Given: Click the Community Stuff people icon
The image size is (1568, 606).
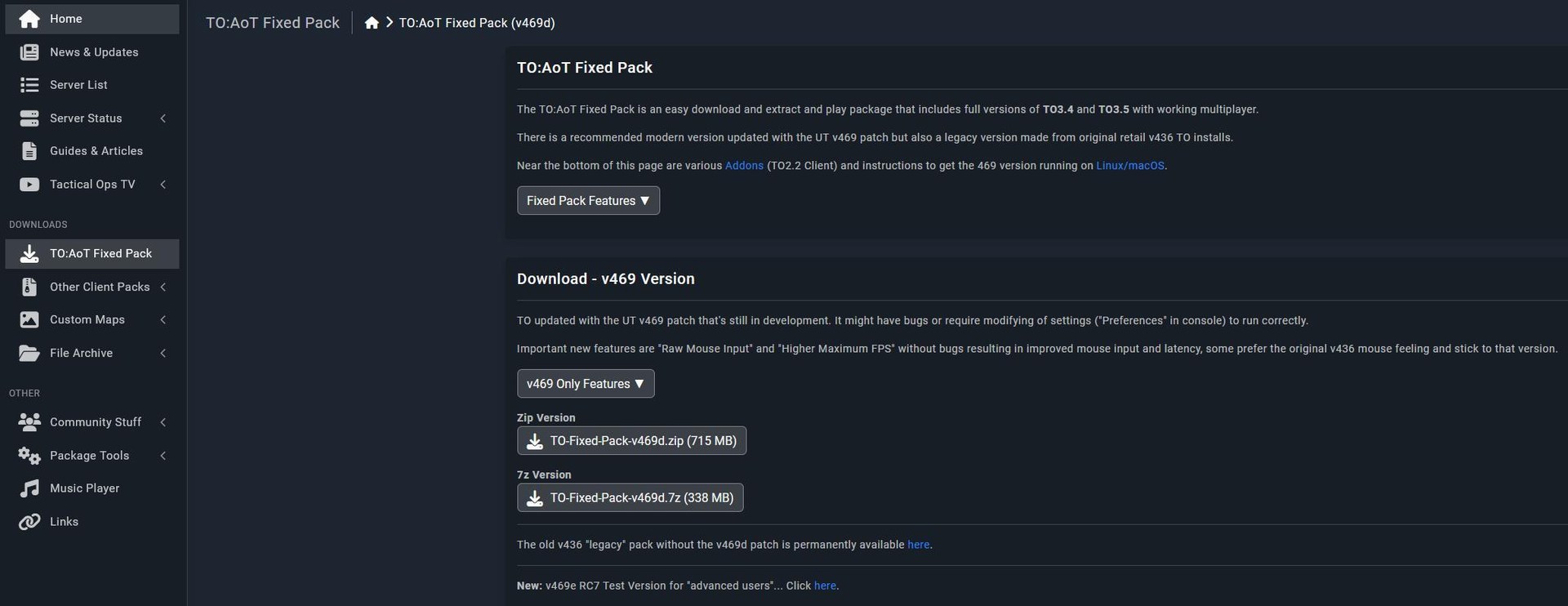Looking at the screenshot, I should pos(29,422).
